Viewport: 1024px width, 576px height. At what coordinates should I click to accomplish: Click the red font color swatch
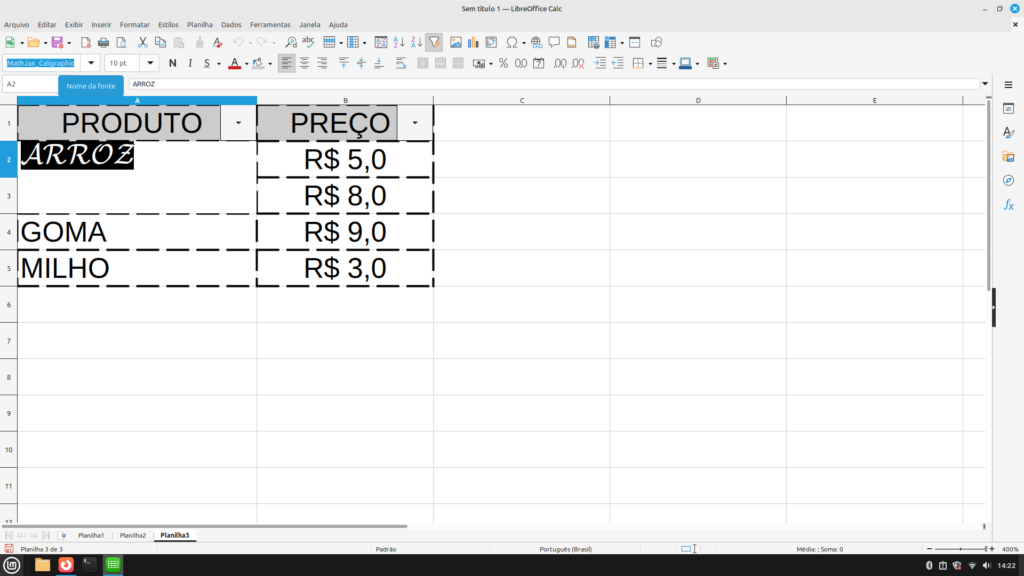[x=233, y=63]
